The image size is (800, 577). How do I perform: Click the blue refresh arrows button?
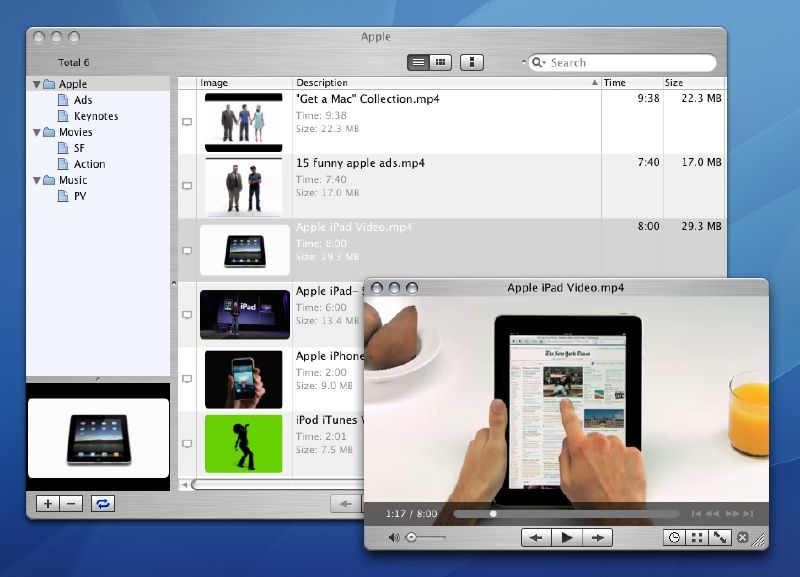[x=102, y=503]
